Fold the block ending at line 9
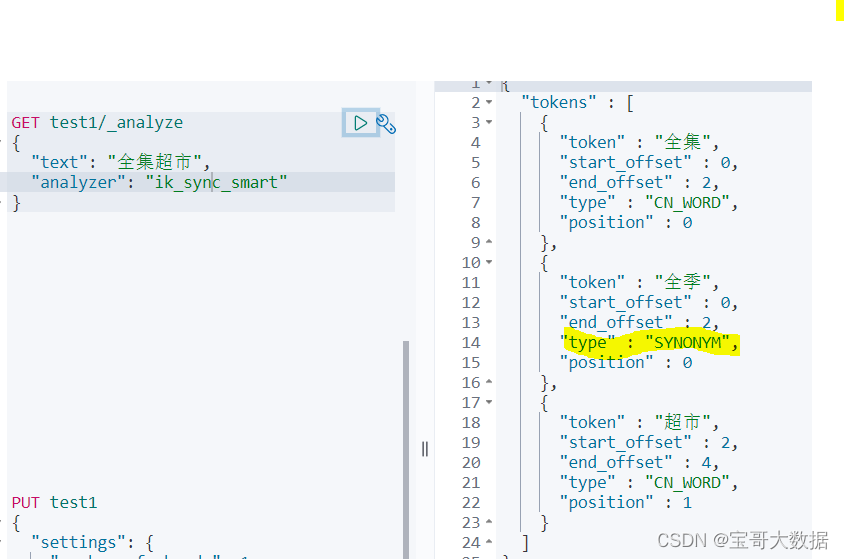Screen dimensions: 844x559 pyautogui.click(x=489, y=242)
